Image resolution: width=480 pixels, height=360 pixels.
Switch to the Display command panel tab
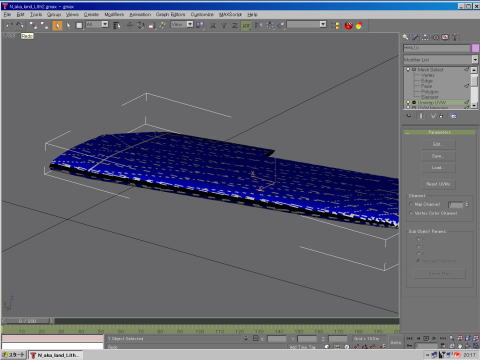click(445, 37)
